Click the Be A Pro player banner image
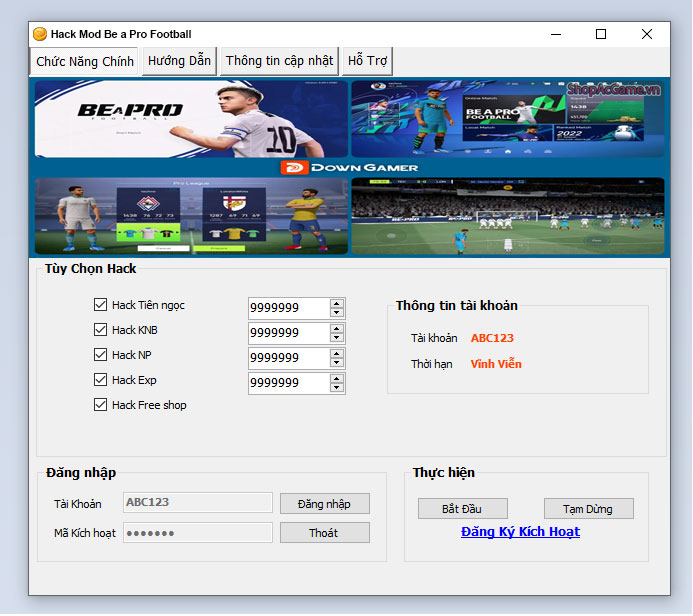 tap(191, 119)
